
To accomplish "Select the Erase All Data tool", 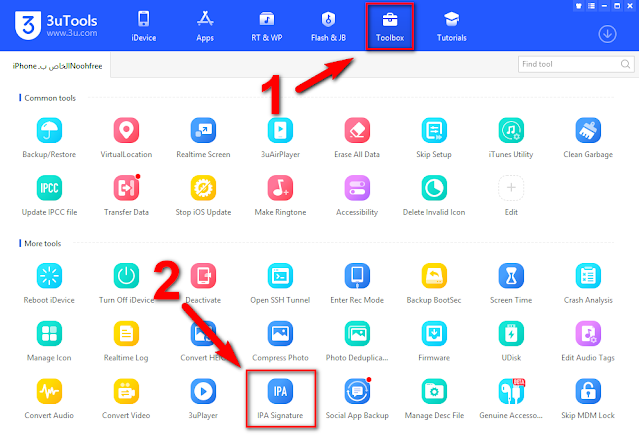I will 357,130.
